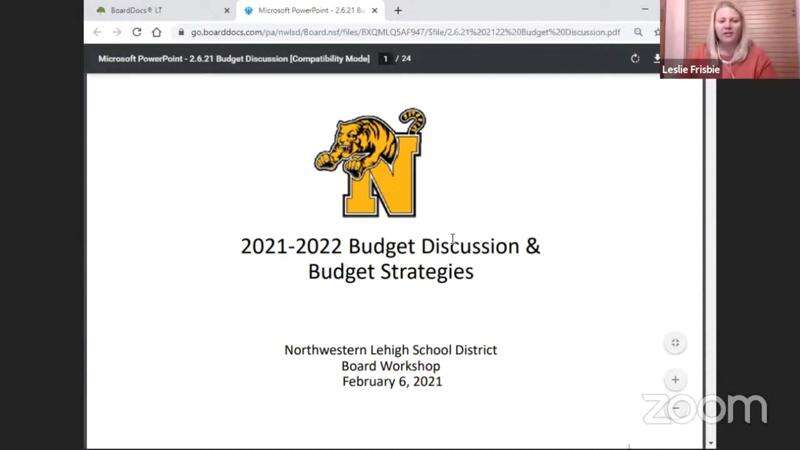The width and height of the screenshot is (800, 450).
Task: Click the browser forward arrow
Action: pyautogui.click(x=117, y=32)
